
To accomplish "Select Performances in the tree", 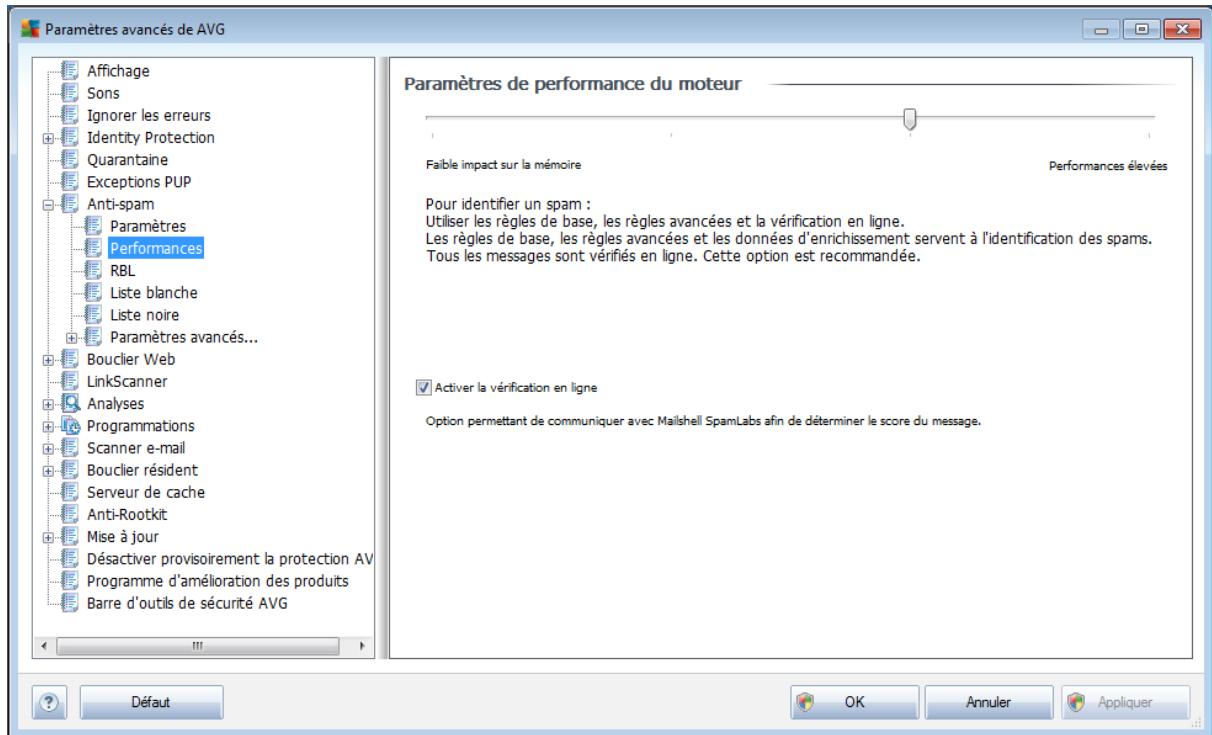I will pos(156,248).
